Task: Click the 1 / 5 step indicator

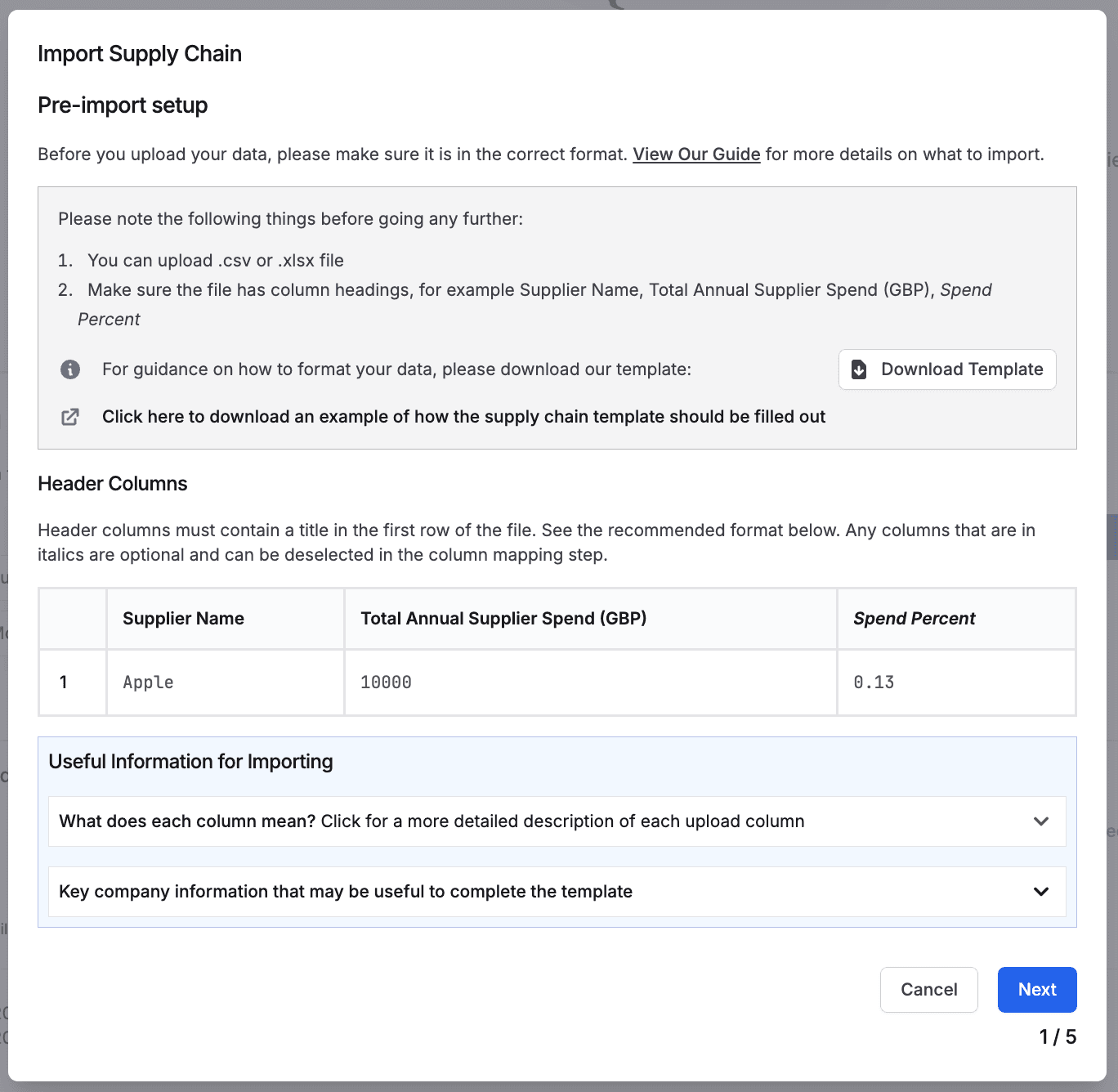Action: coord(1058,1037)
